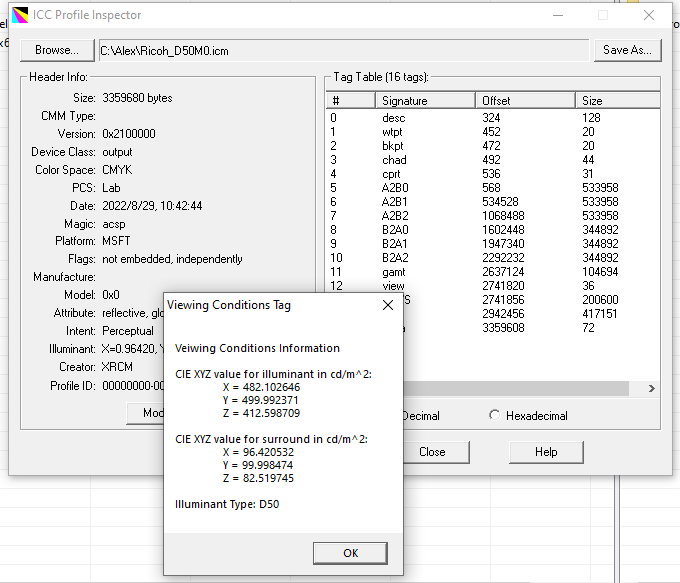Click the Browse... button

56,49
